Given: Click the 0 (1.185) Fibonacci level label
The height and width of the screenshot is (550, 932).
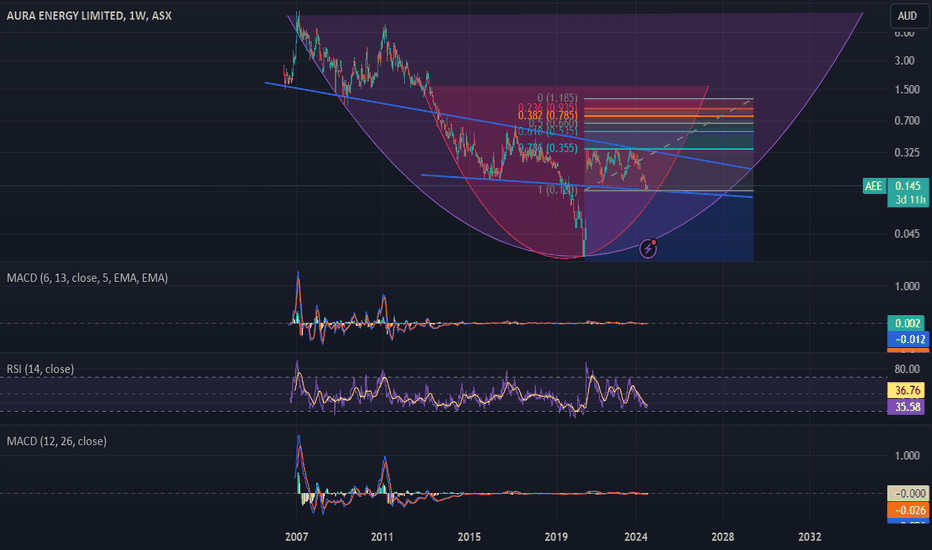Looking at the screenshot, I should click(x=557, y=98).
